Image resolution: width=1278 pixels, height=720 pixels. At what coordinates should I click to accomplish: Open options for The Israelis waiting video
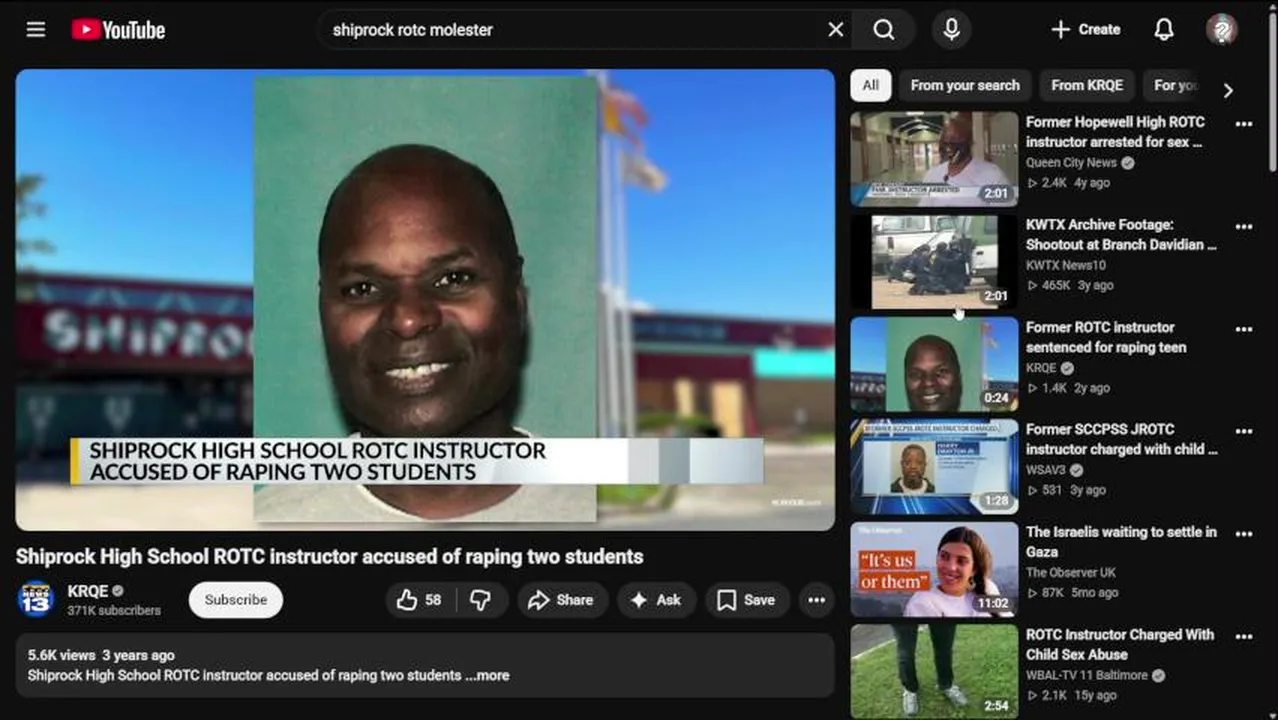[x=1244, y=534]
